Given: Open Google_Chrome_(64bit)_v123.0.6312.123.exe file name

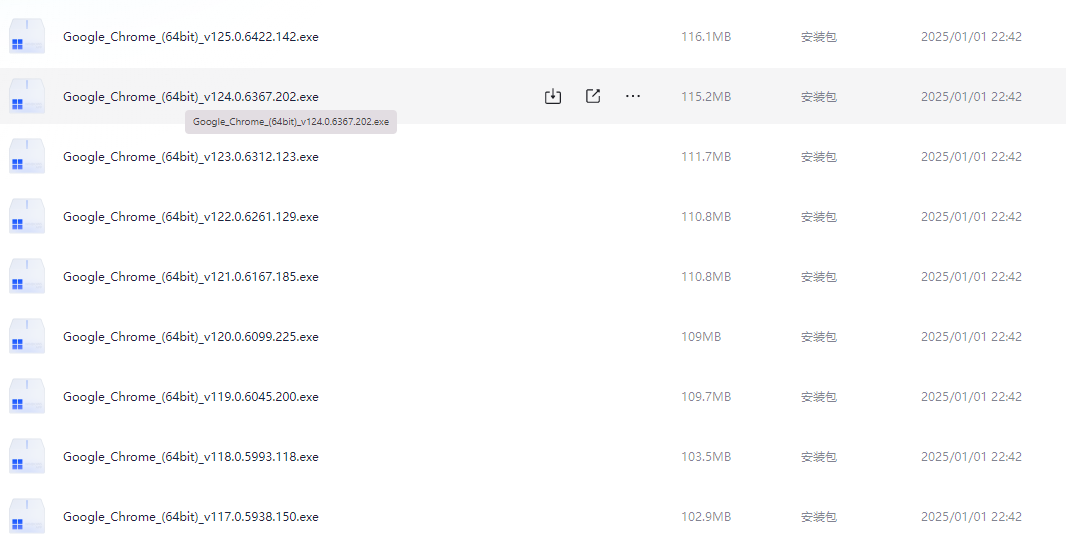Looking at the screenshot, I should coord(190,157).
